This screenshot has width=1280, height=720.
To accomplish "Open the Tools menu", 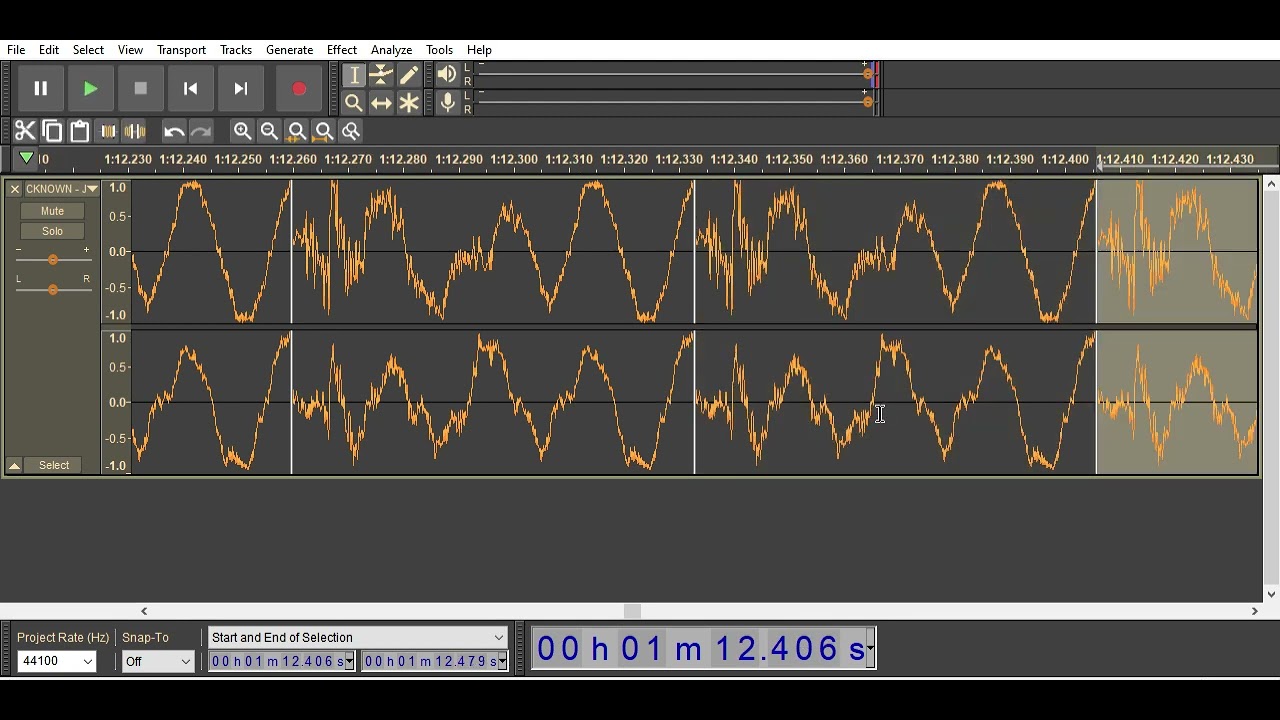I will click(x=439, y=50).
